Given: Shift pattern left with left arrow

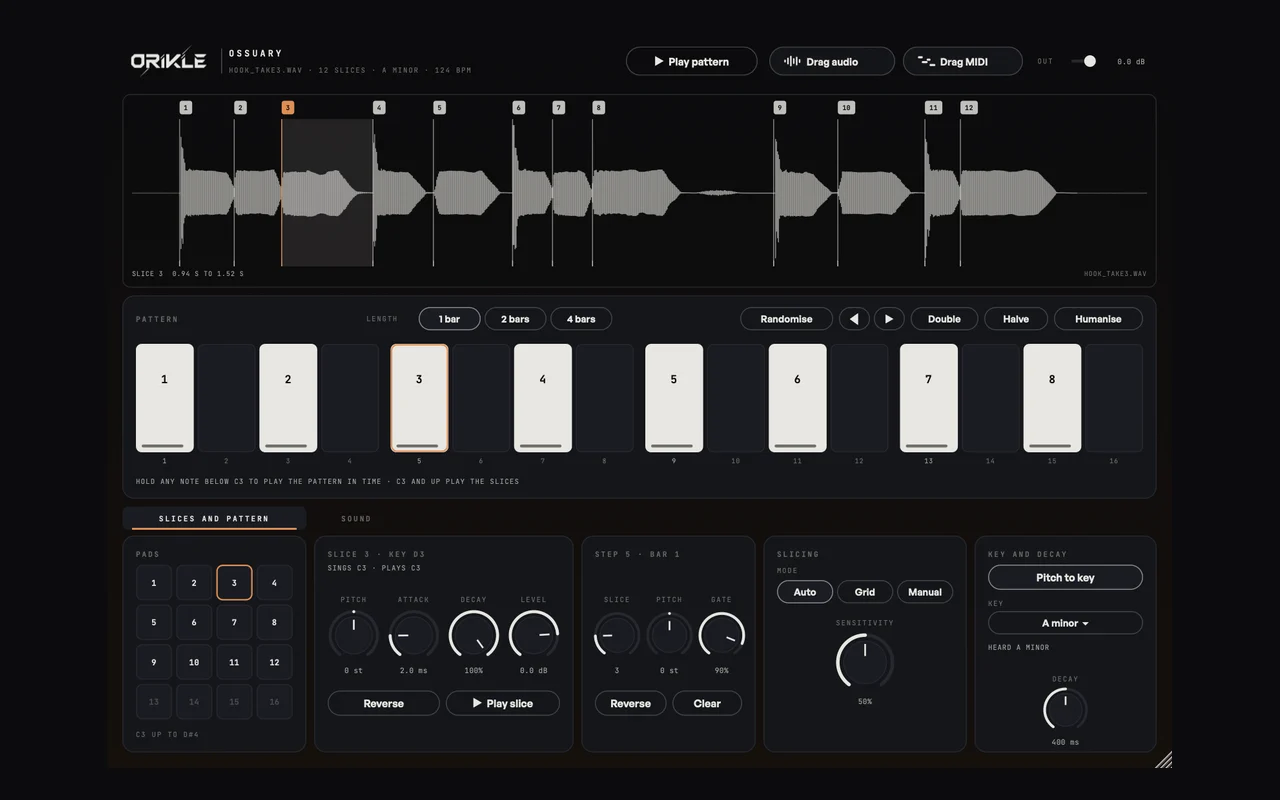Looking at the screenshot, I should pos(854,319).
